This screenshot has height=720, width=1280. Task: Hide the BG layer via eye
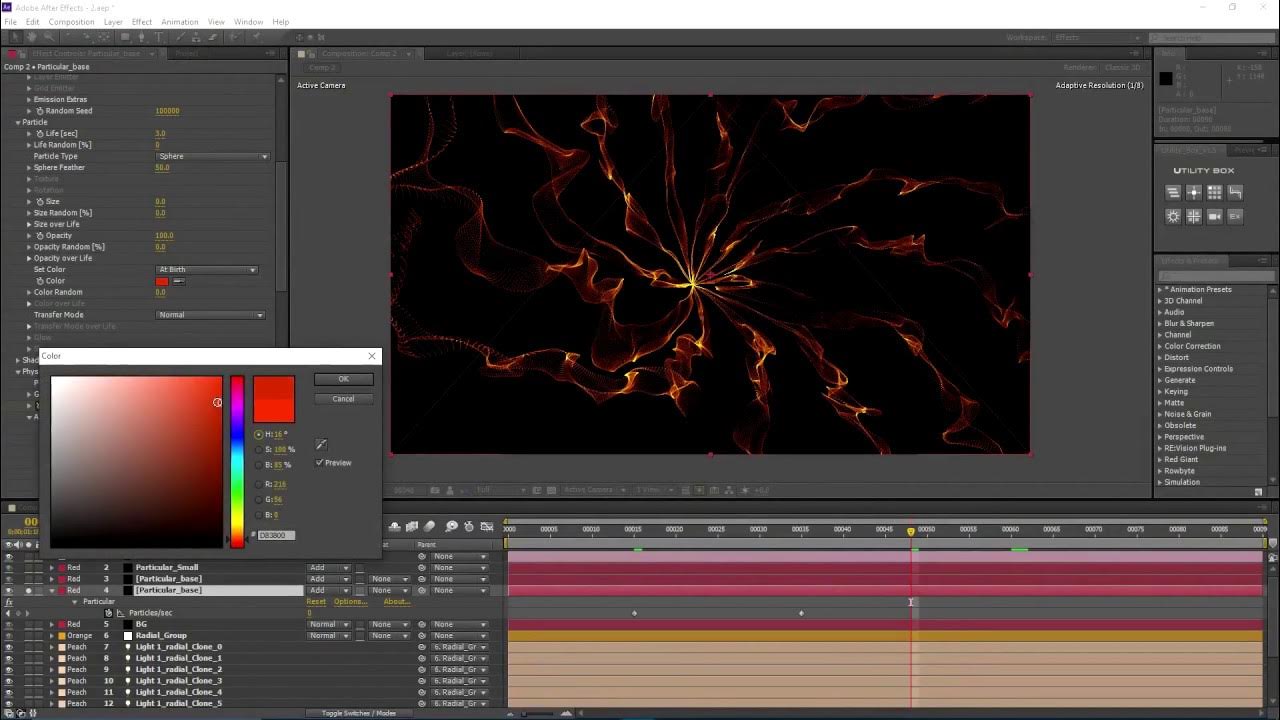click(9, 625)
